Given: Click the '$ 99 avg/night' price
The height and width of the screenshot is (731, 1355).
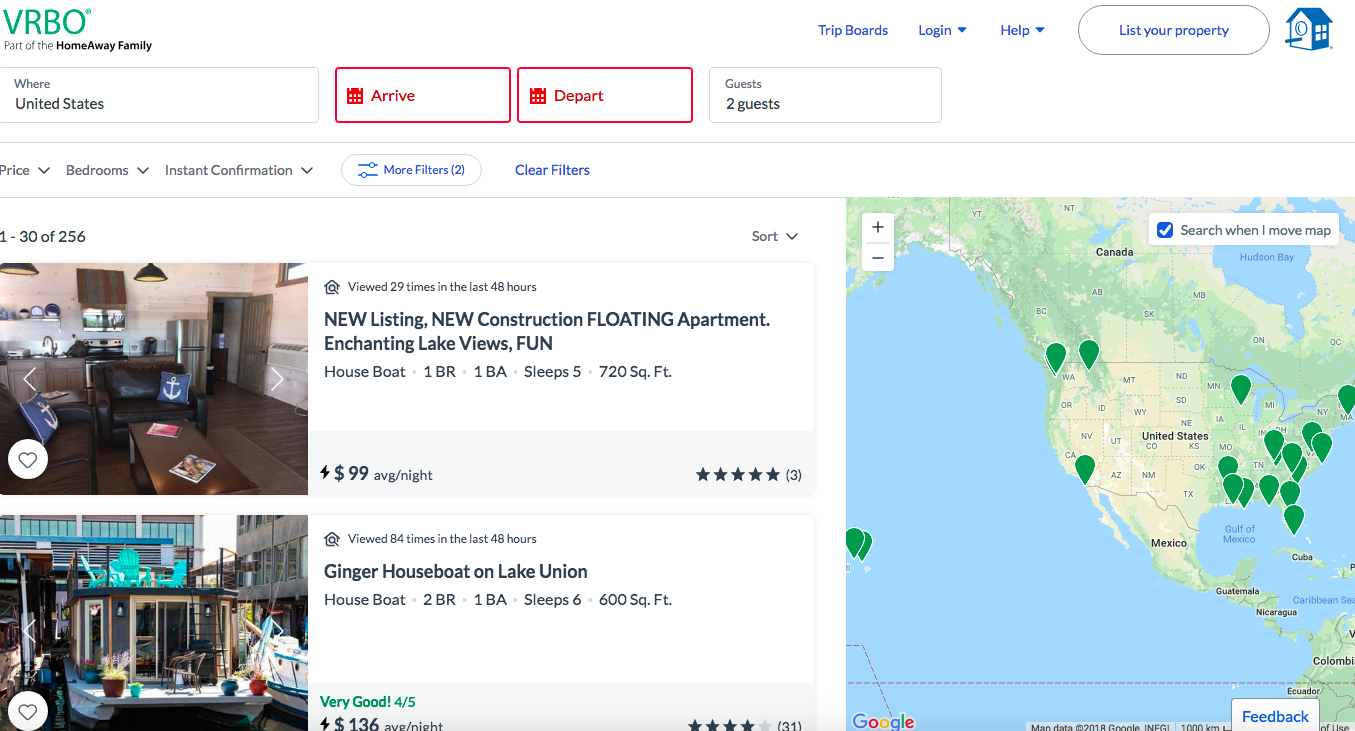Looking at the screenshot, I should 383,473.
